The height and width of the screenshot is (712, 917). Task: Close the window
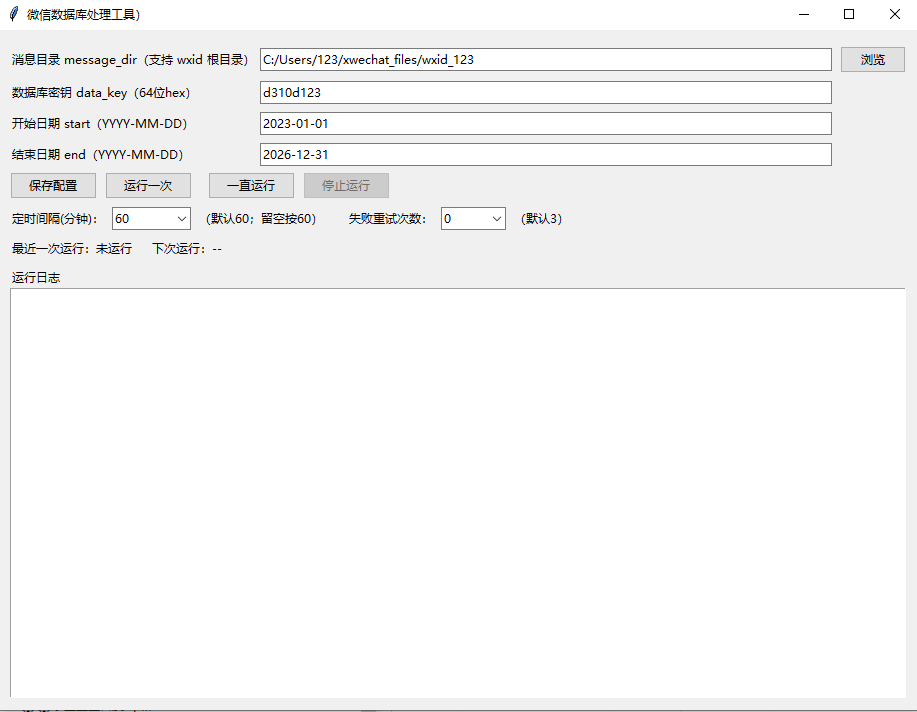pos(895,14)
